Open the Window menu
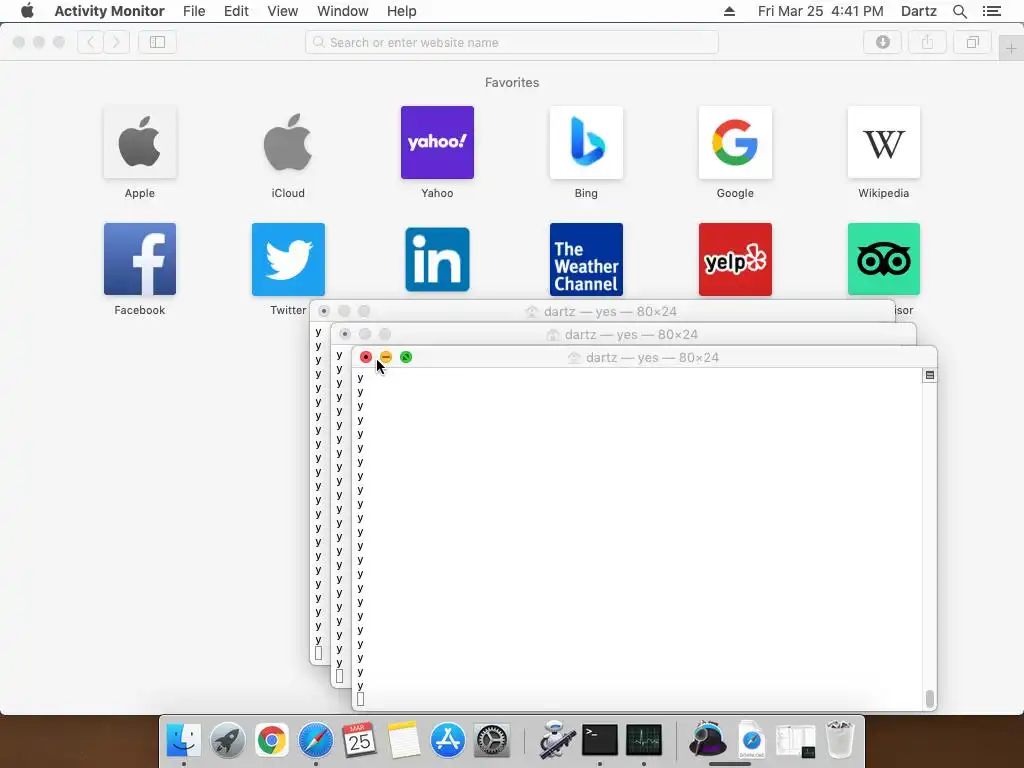1024x768 pixels. (343, 11)
